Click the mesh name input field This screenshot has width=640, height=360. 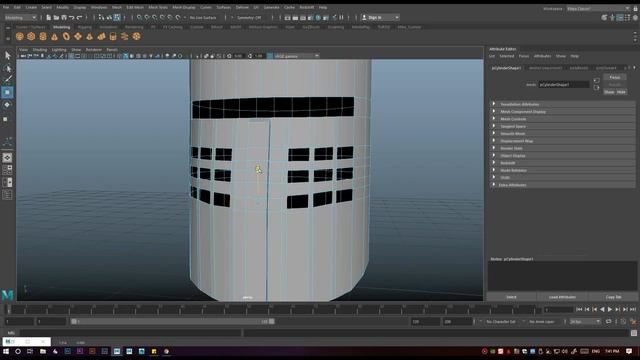[x=564, y=84]
